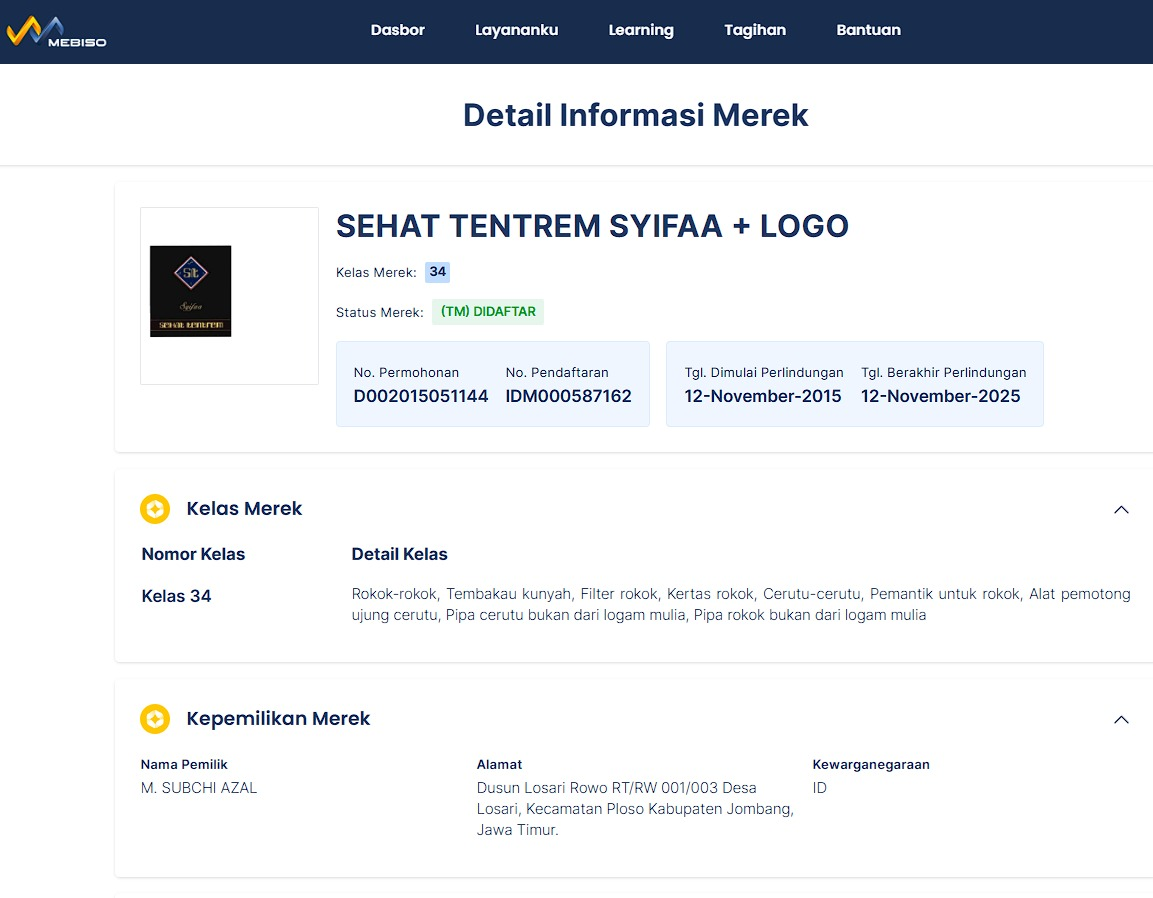The width and height of the screenshot is (1153, 898).
Task: Go to the Learning menu item
Action: [641, 30]
